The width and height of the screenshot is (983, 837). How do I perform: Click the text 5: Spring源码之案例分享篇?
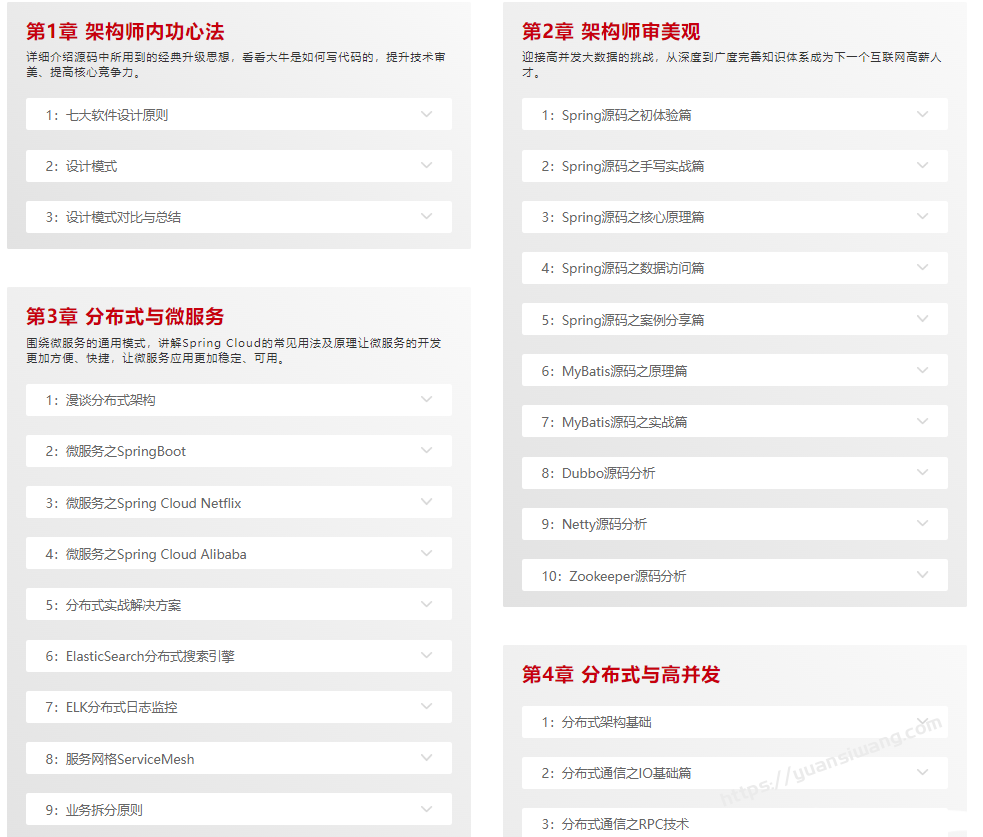click(x=623, y=320)
